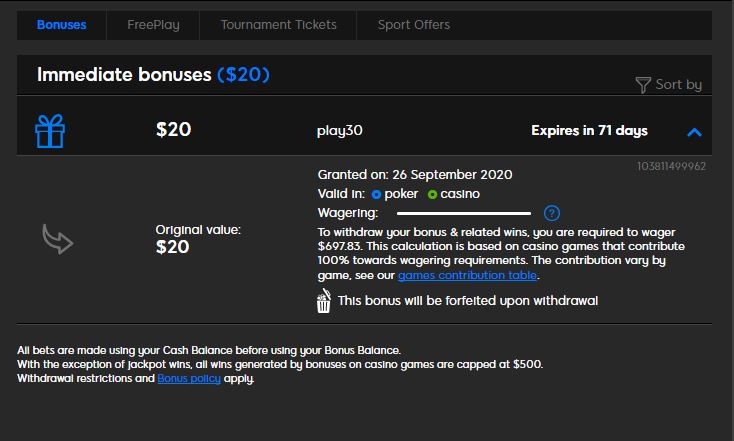
Task: Click the Sort by funnel icon
Action: click(x=643, y=85)
